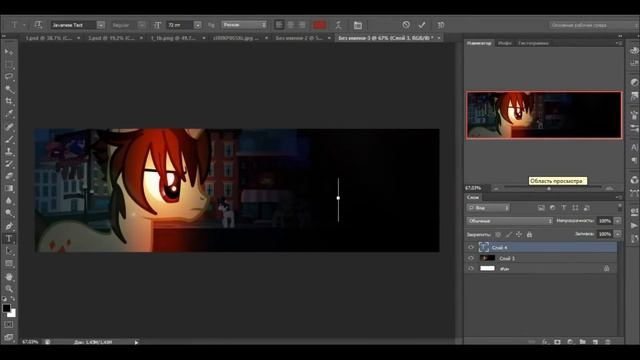Convert text to 3D
The width and height of the screenshot is (640, 360).
(x=440, y=25)
